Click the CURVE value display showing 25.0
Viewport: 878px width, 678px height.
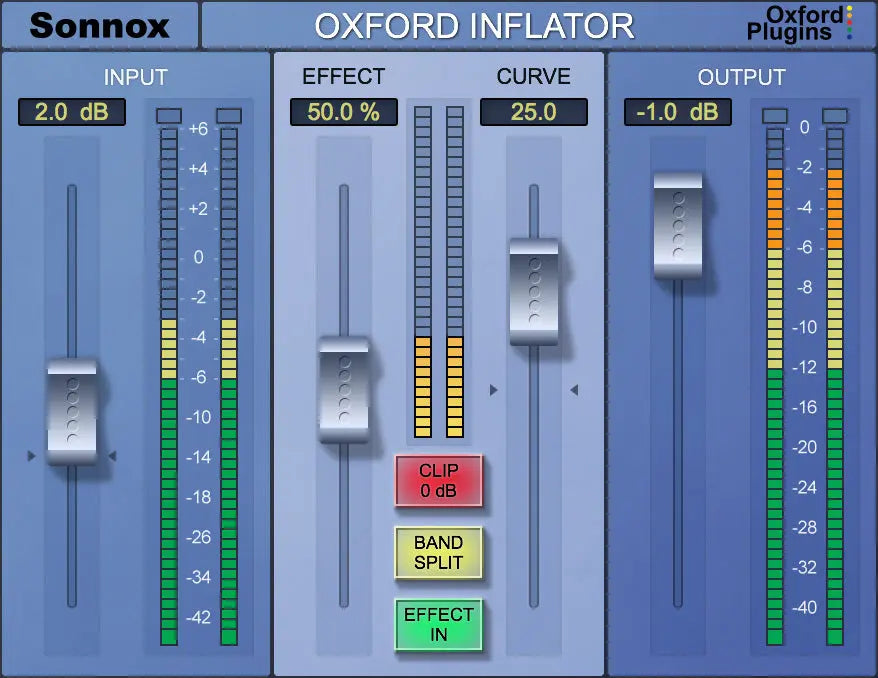pos(535,112)
